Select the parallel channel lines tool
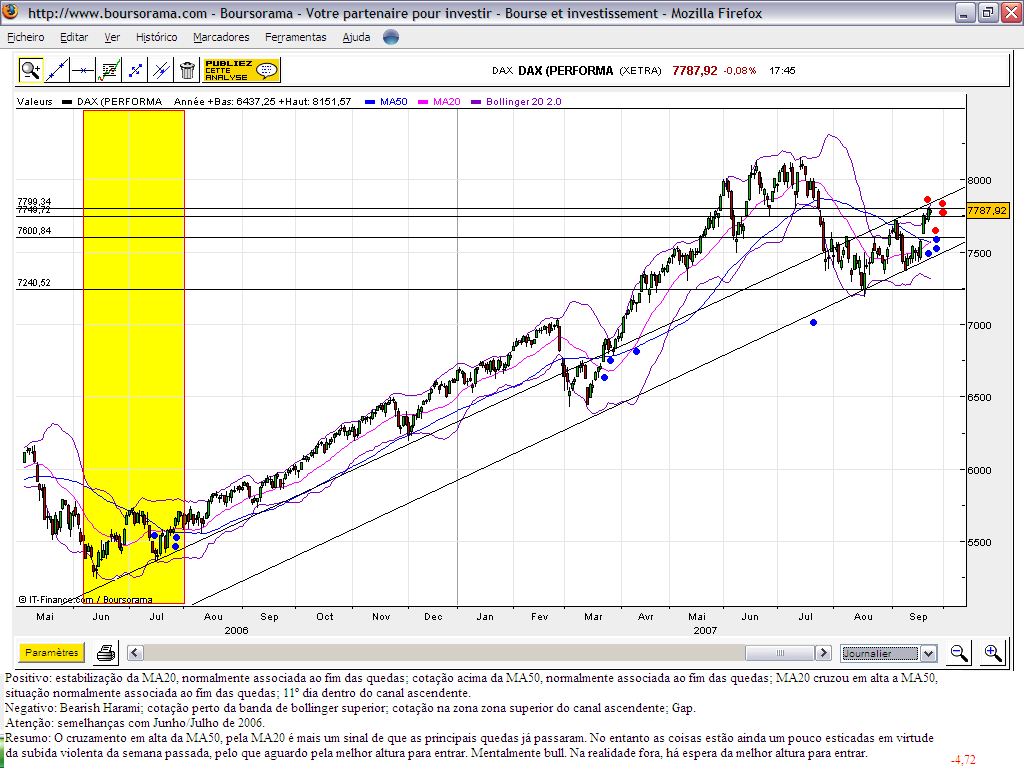Viewport: 1024px width, 768px height. [x=161, y=70]
